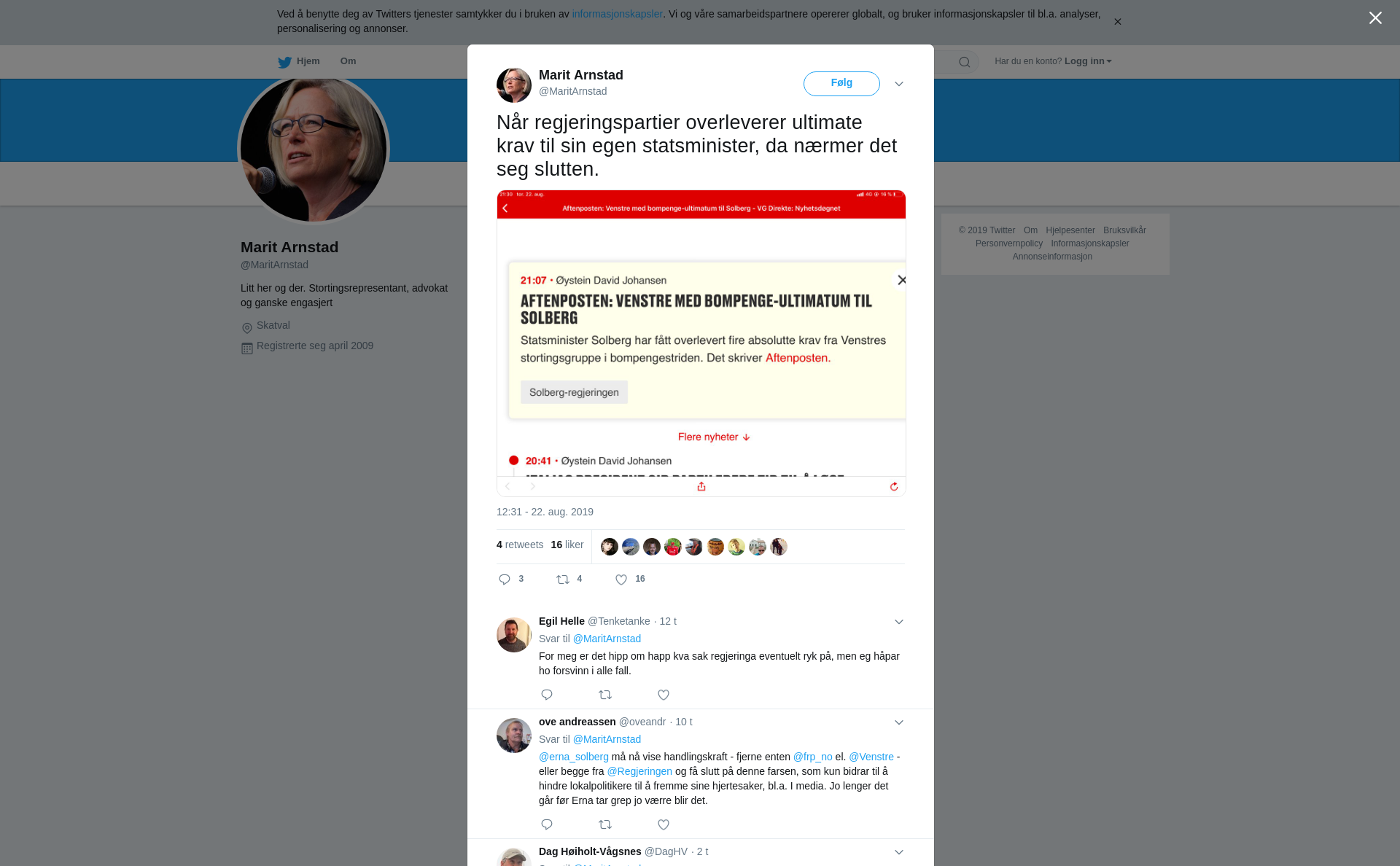The width and height of the screenshot is (1400, 866).
Task: Open more options chevron next to Følg
Action: point(899,84)
